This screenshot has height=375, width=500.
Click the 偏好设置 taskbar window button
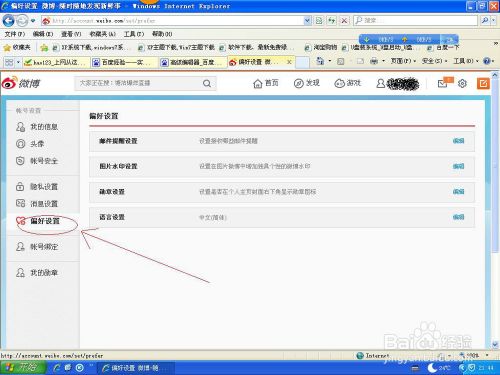click(136, 368)
